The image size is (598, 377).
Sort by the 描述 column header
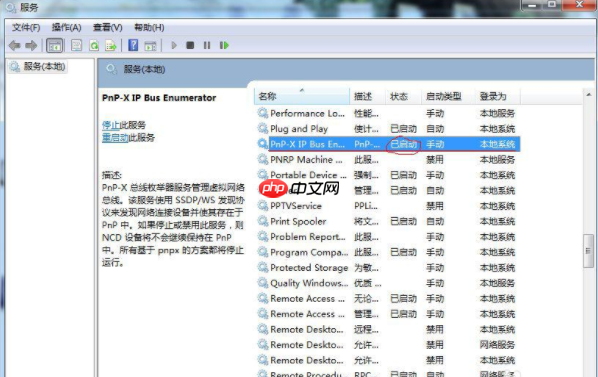367,96
